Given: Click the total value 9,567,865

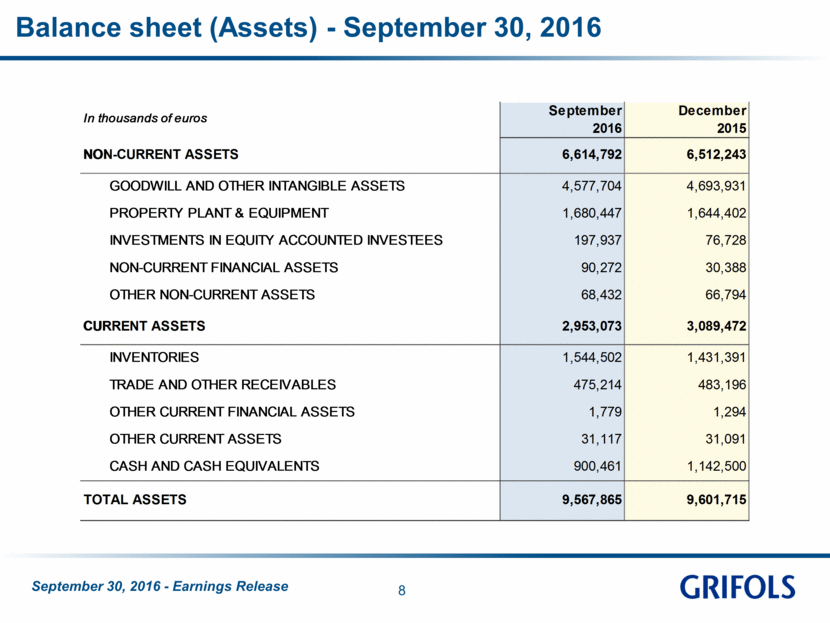Looking at the screenshot, I should 592,499.
